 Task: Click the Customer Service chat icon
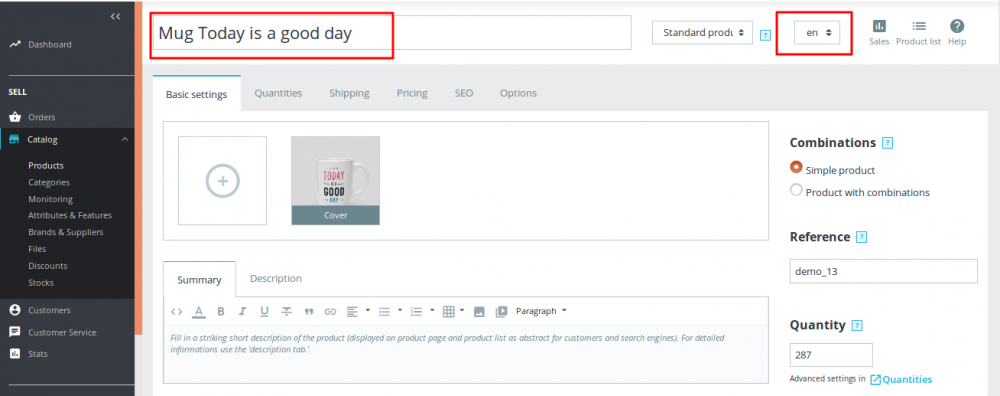(x=15, y=332)
